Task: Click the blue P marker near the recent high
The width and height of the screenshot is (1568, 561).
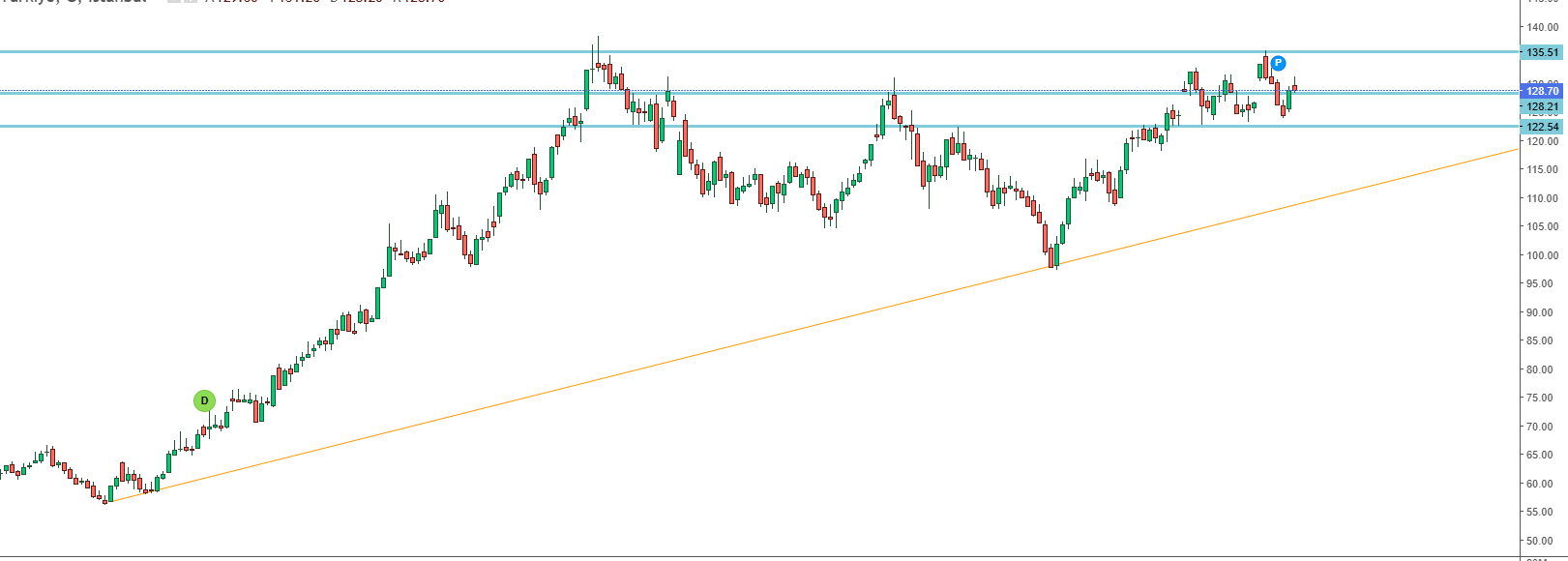Action: coord(1278,64)
